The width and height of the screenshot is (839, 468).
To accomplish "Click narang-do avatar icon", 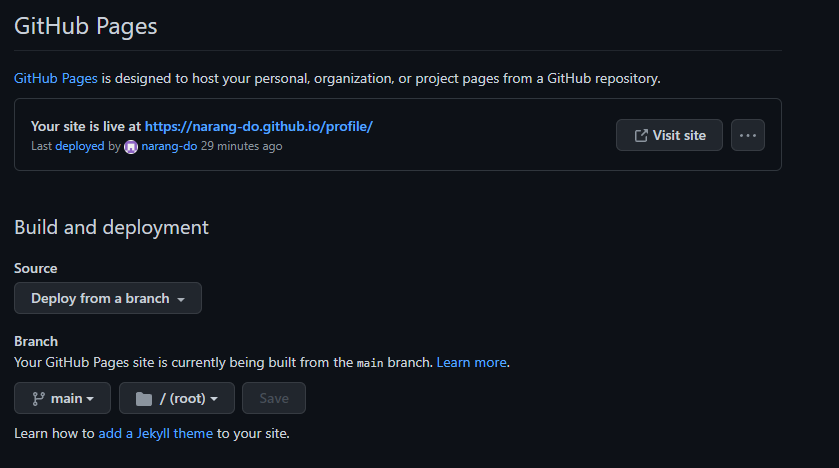I will click(131, 147).
